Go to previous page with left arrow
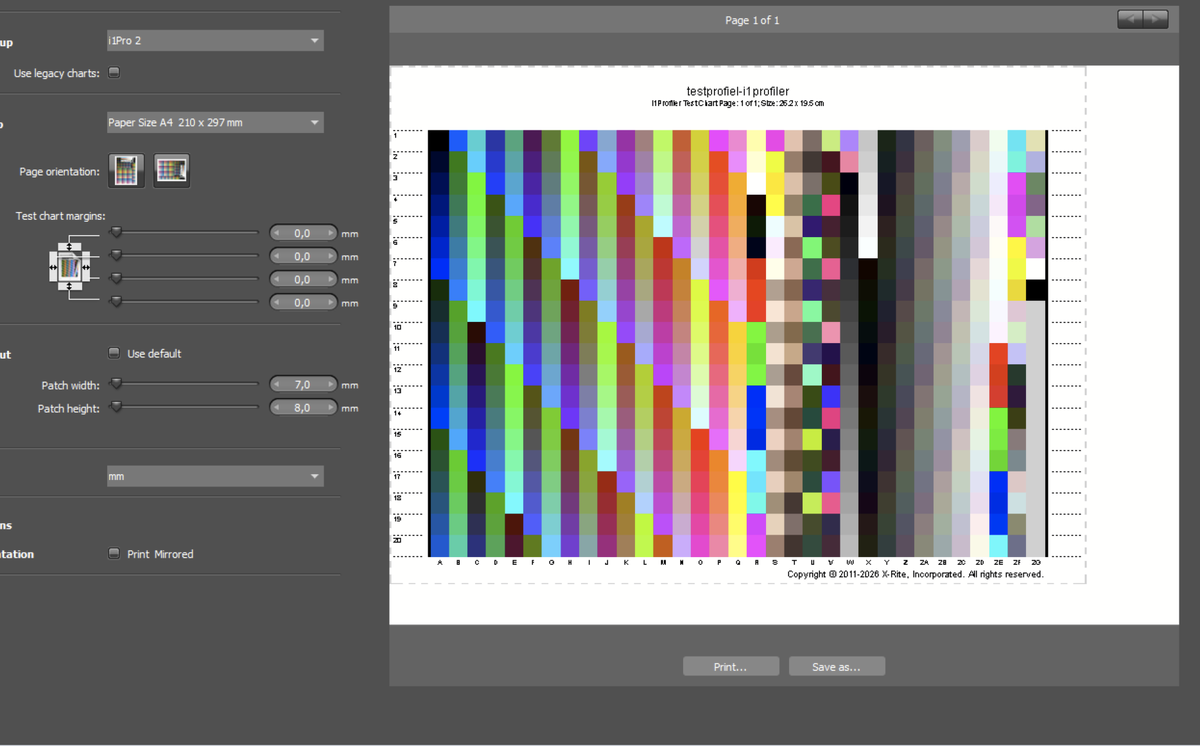 (1130, 20)
